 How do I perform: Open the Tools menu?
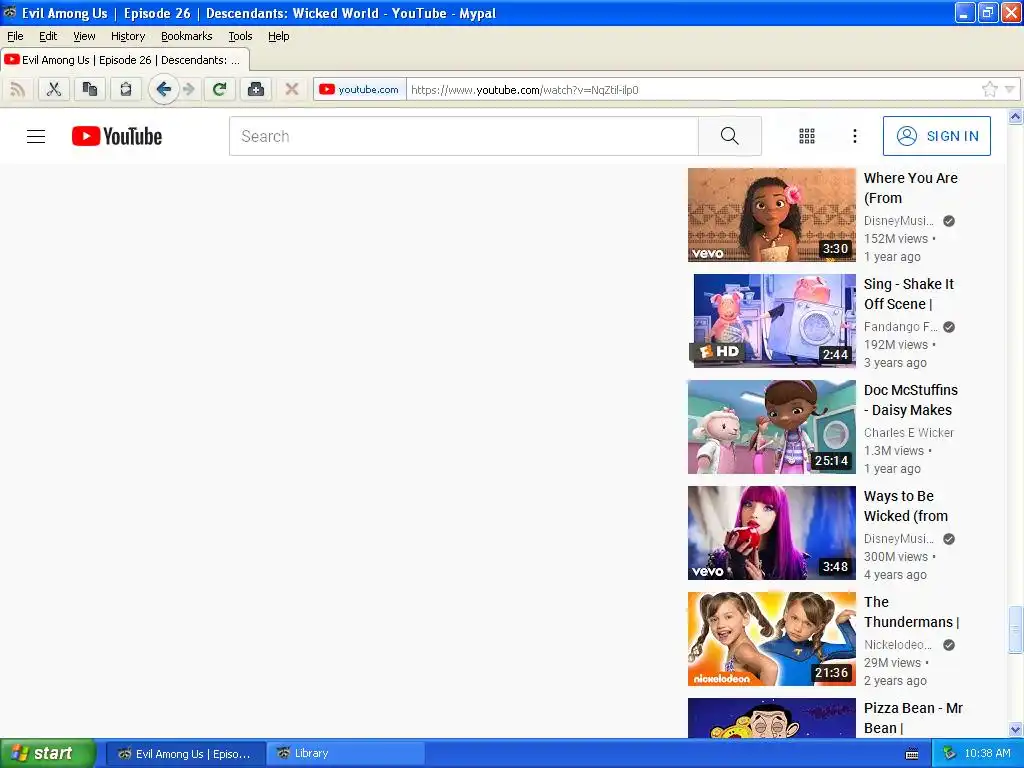click(x=240, y=37)
